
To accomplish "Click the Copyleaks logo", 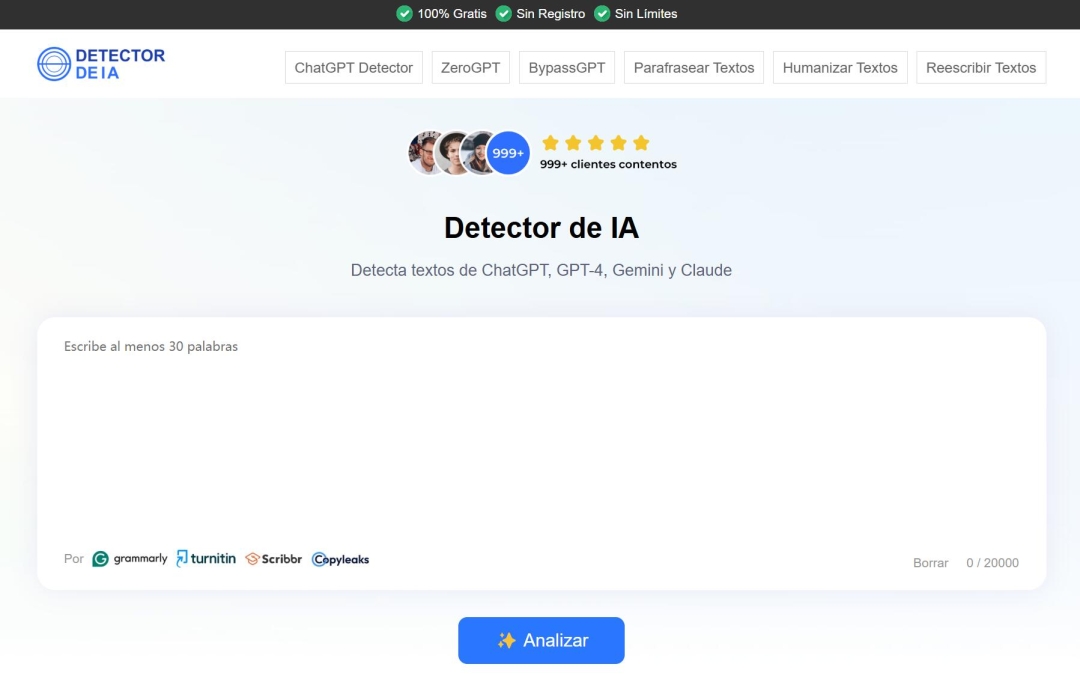I will pos(340,559).
